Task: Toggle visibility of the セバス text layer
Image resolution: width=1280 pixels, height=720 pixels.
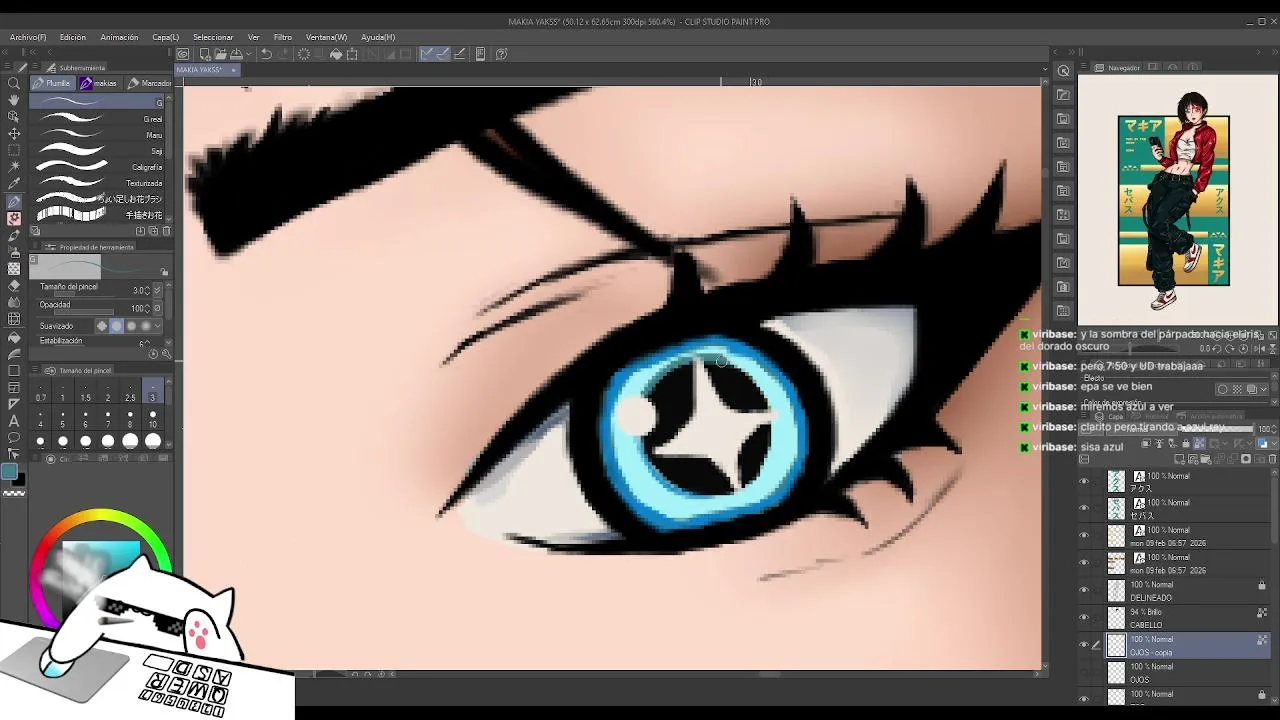Action: pos(1084,508)
